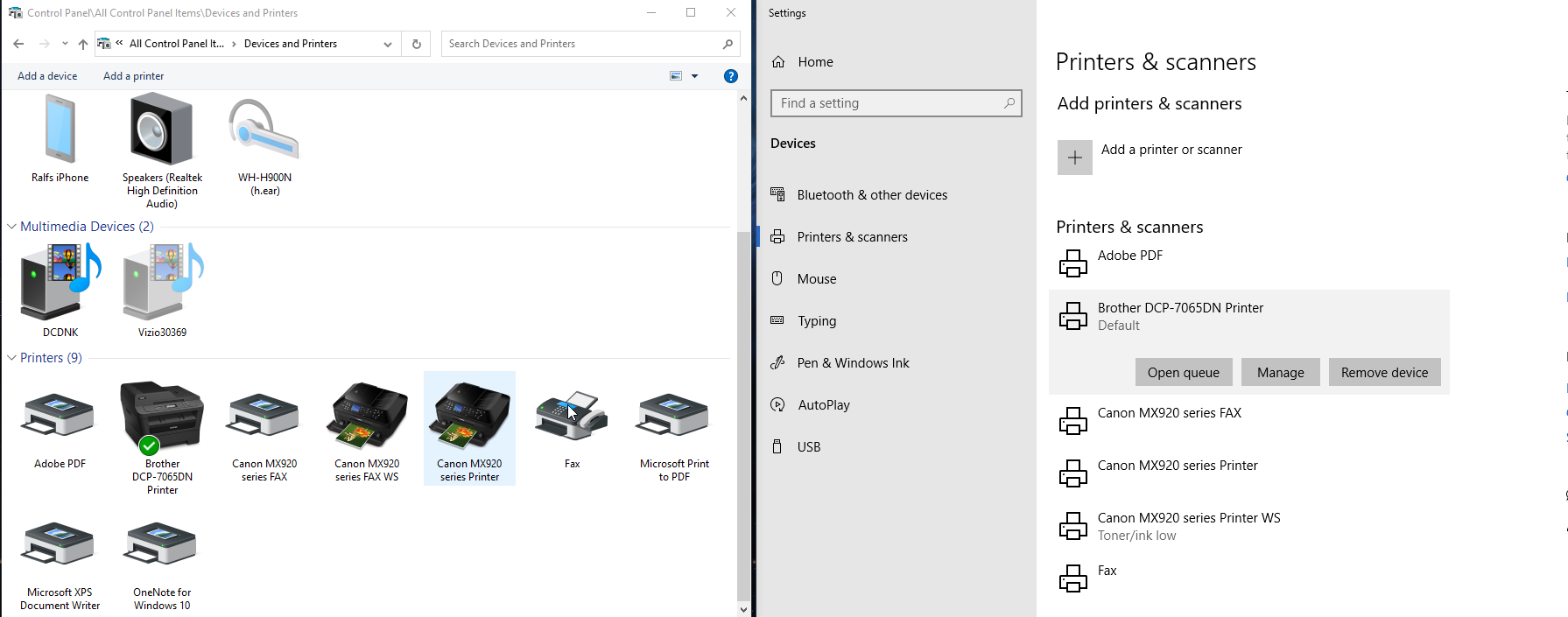This screenshot has width=1568, height=617.
Task: Select the Ralfs iPhone device icon
Action: point(60,130)
